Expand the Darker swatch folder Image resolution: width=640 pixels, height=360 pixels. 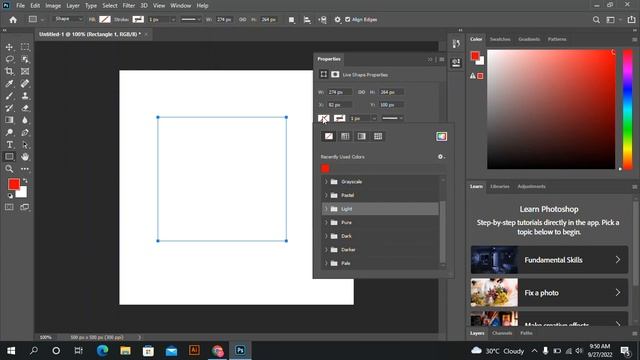pos(326,249)
